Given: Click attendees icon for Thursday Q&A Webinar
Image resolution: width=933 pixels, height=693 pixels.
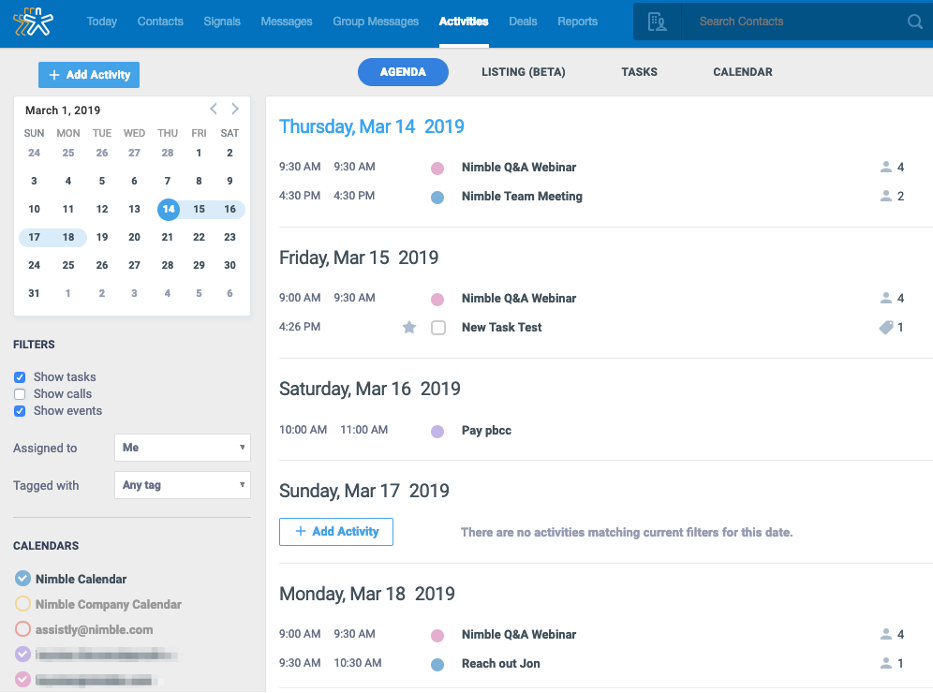Looking at the screenshot, I should click(x=886, y=167).
